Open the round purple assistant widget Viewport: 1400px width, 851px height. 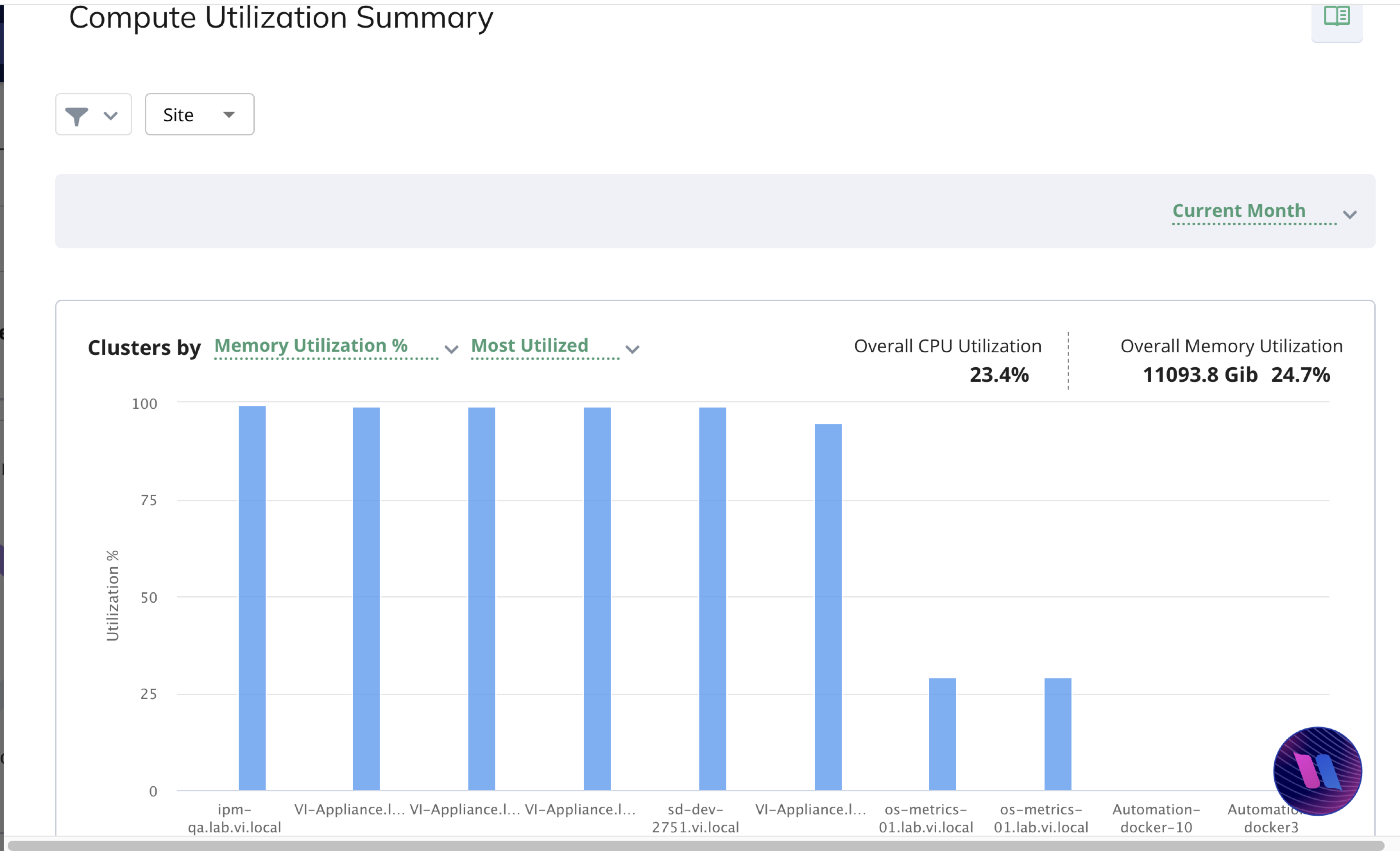[1318, 771]
